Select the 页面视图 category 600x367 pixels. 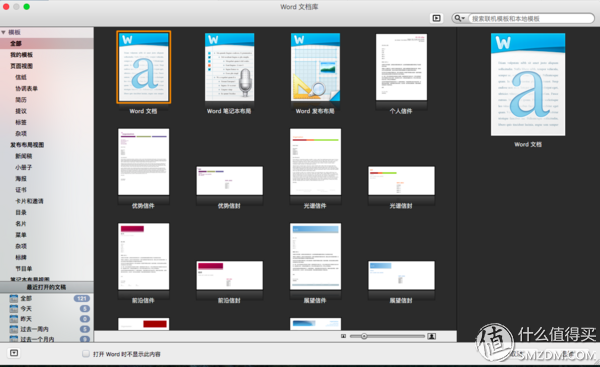21,66
